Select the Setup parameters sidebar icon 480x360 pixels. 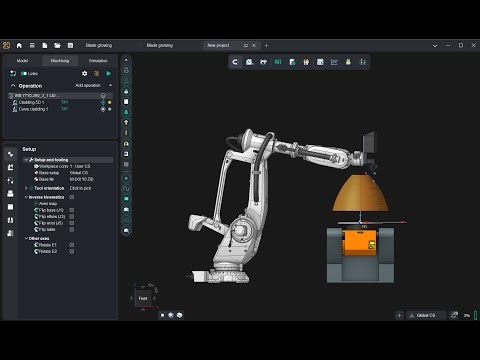(10, 154)
